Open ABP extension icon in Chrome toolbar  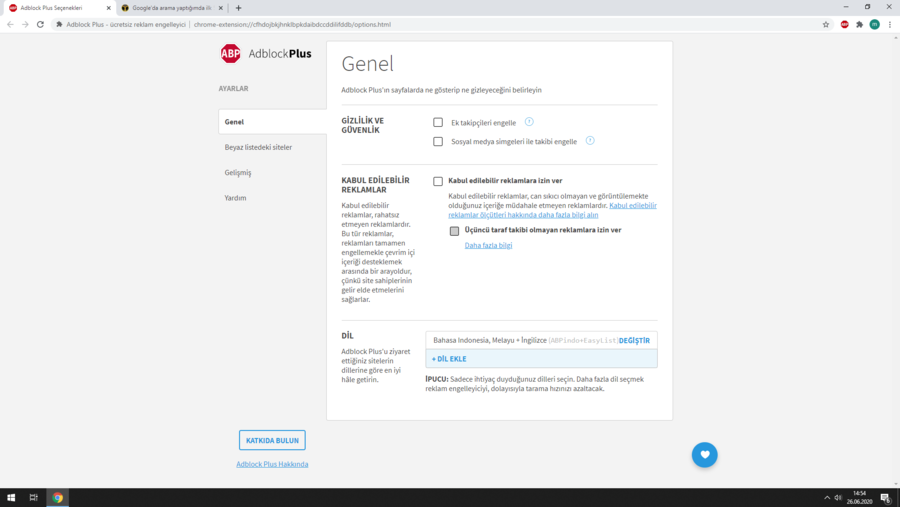[x=844, y=25]
